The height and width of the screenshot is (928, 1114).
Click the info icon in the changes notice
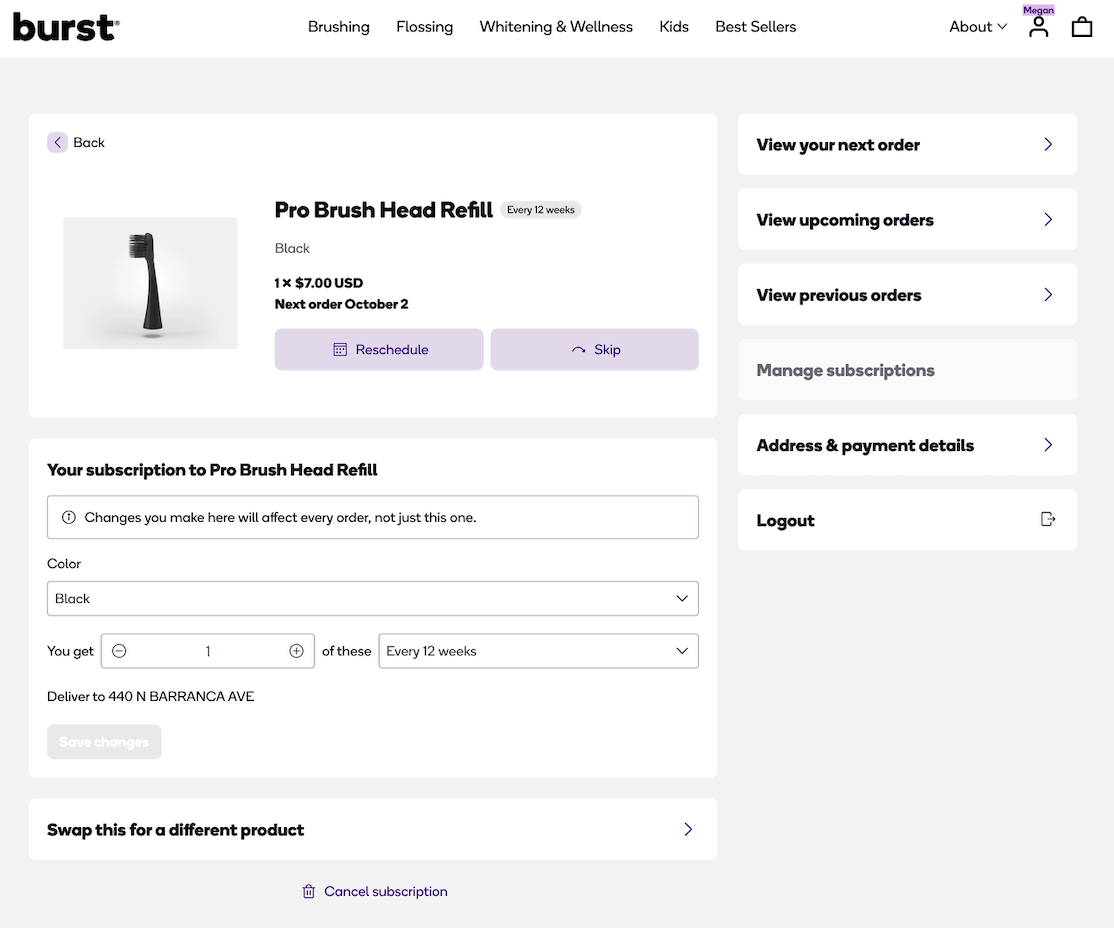pyautogui.click(x=69, y=517)
